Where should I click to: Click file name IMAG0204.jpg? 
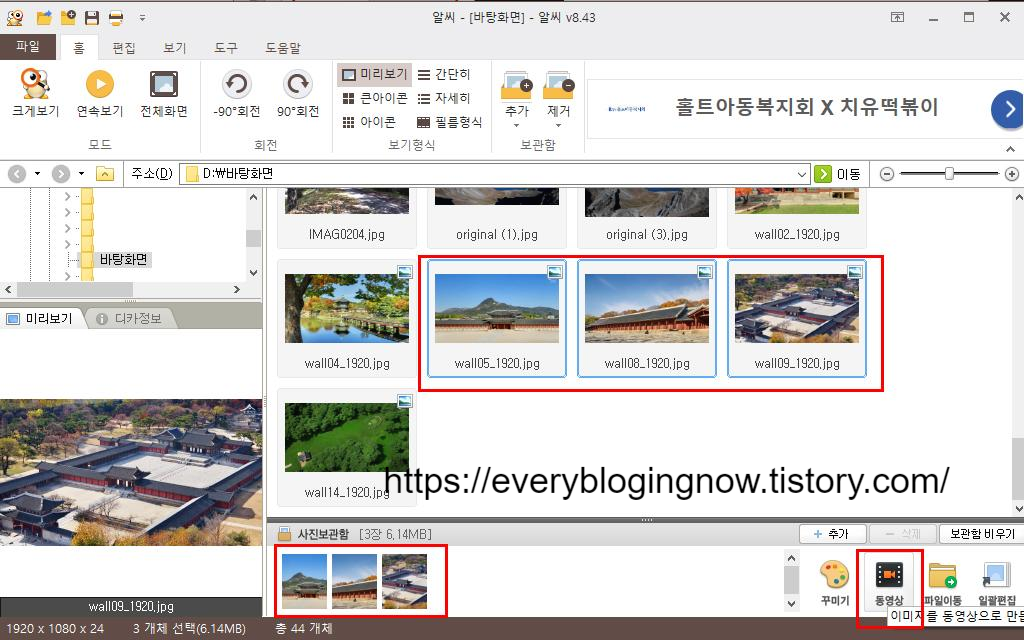pos(347,234)
